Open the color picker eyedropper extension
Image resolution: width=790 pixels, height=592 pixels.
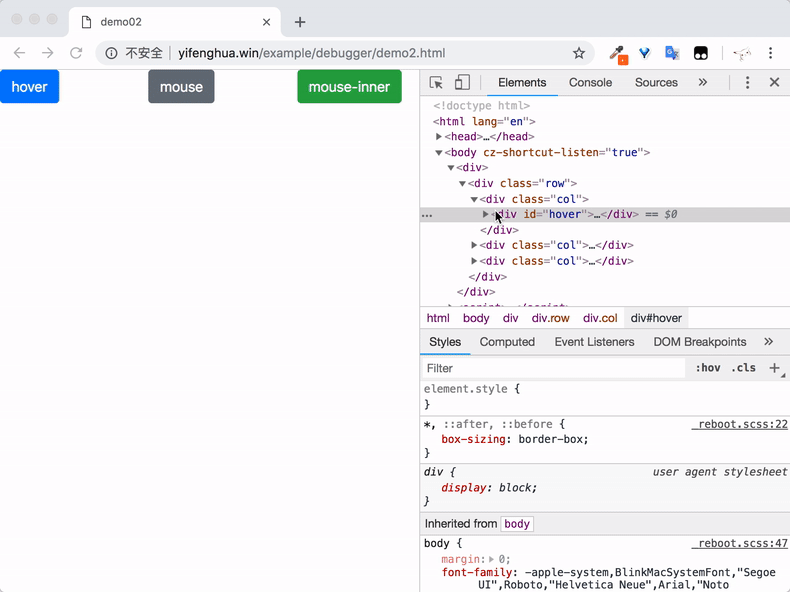click(x=618, y=54)
